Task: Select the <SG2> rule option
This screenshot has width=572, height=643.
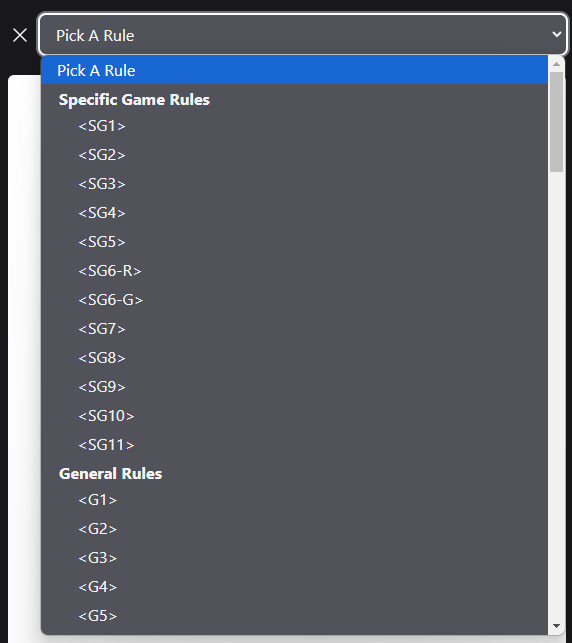Action: click(294, 155)
